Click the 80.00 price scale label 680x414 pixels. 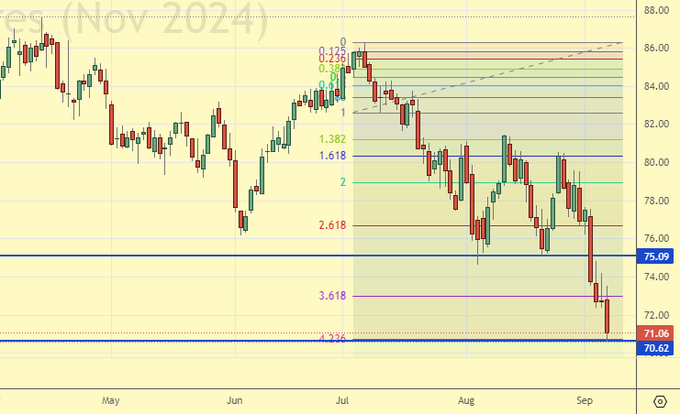pyautogui.click(x=657, y=162)
